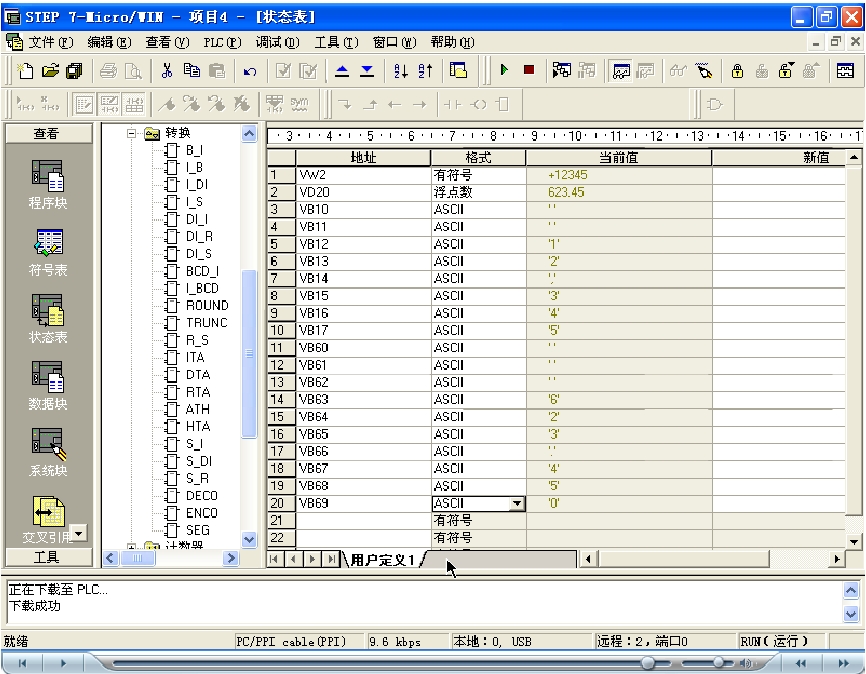Force value using the closed padlock icon

pos(737,71)
